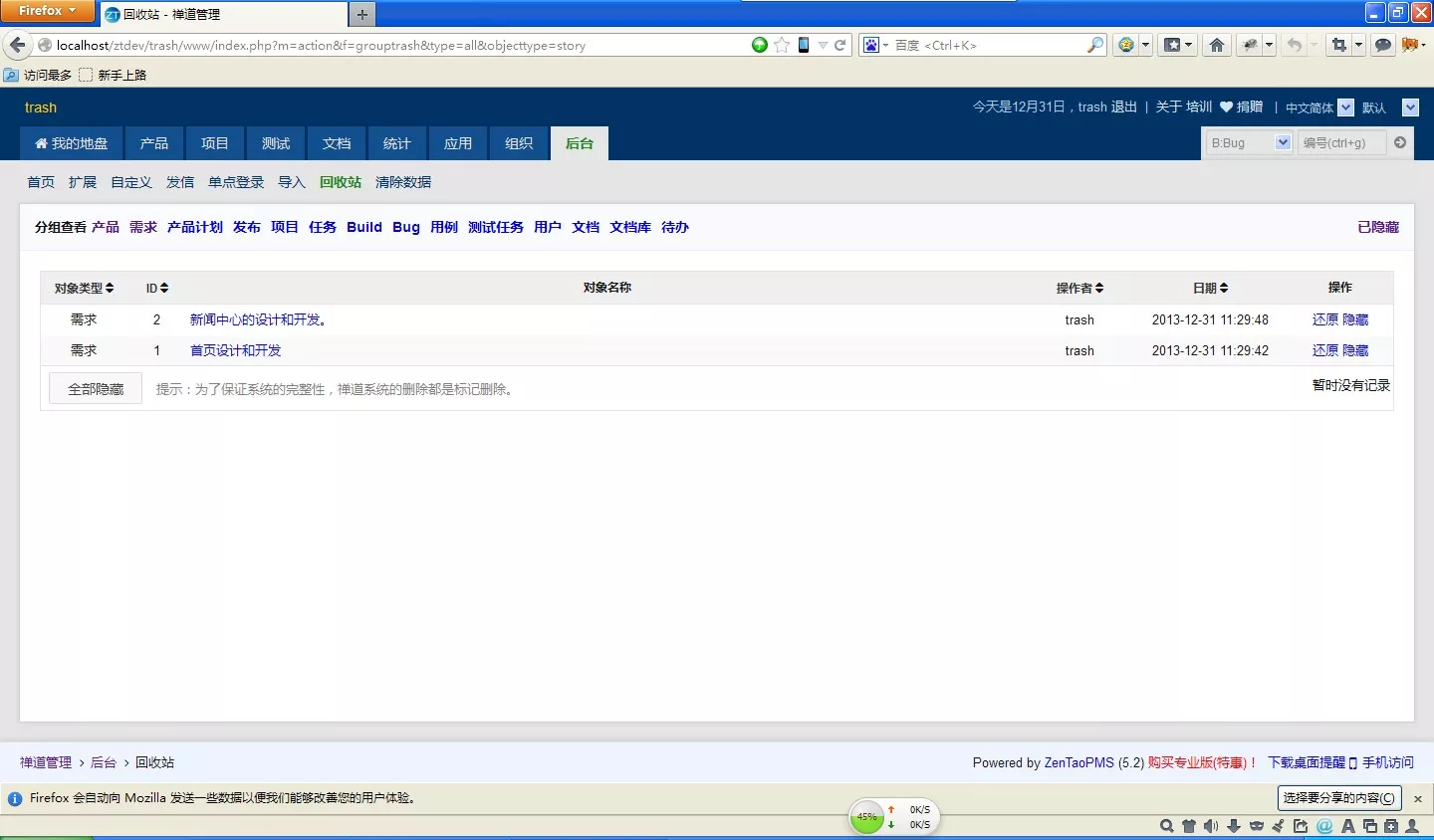Click the green go arrow in address bar
1434x840 pixels.
click(760, 45)
